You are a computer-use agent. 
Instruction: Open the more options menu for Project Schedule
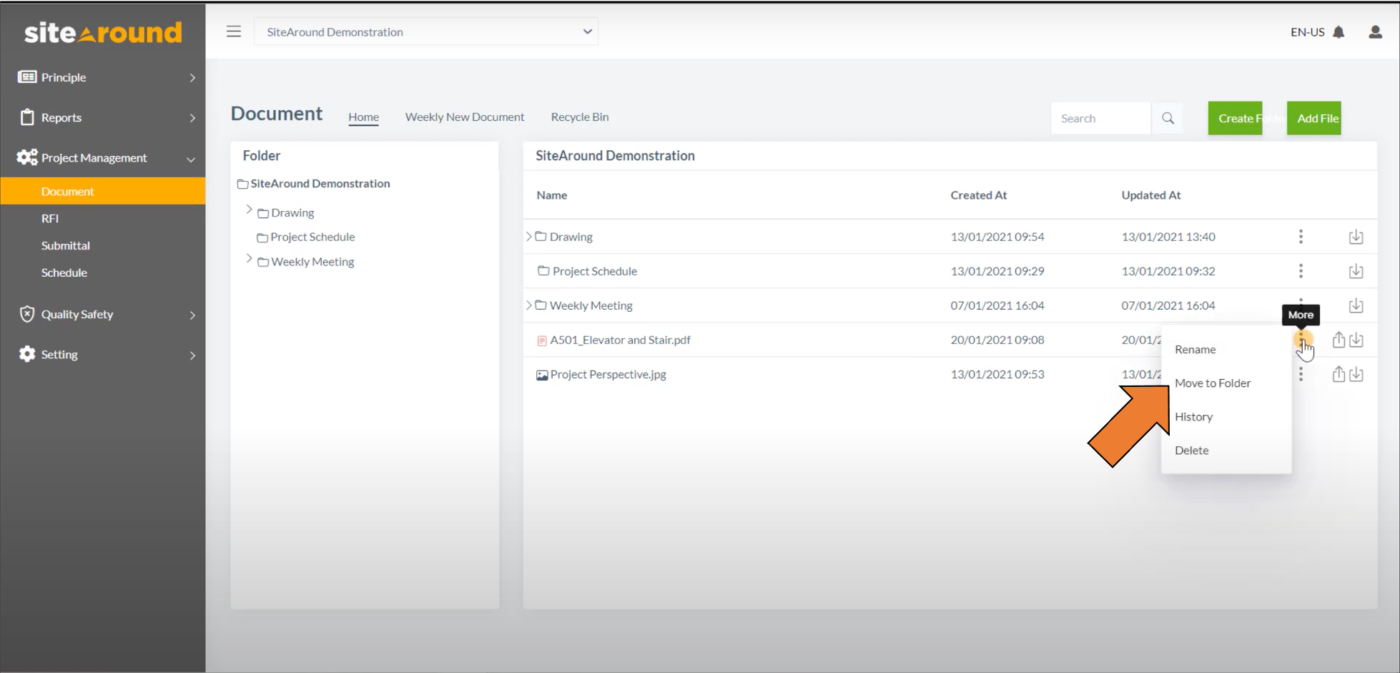pos(1300,270)
